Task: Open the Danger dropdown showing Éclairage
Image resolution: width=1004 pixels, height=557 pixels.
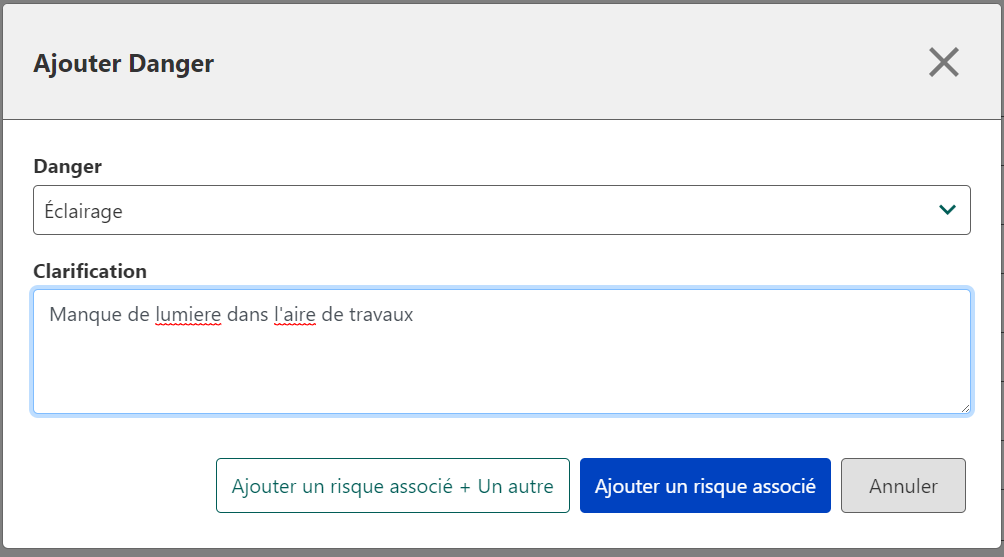Action: point(502,210)
